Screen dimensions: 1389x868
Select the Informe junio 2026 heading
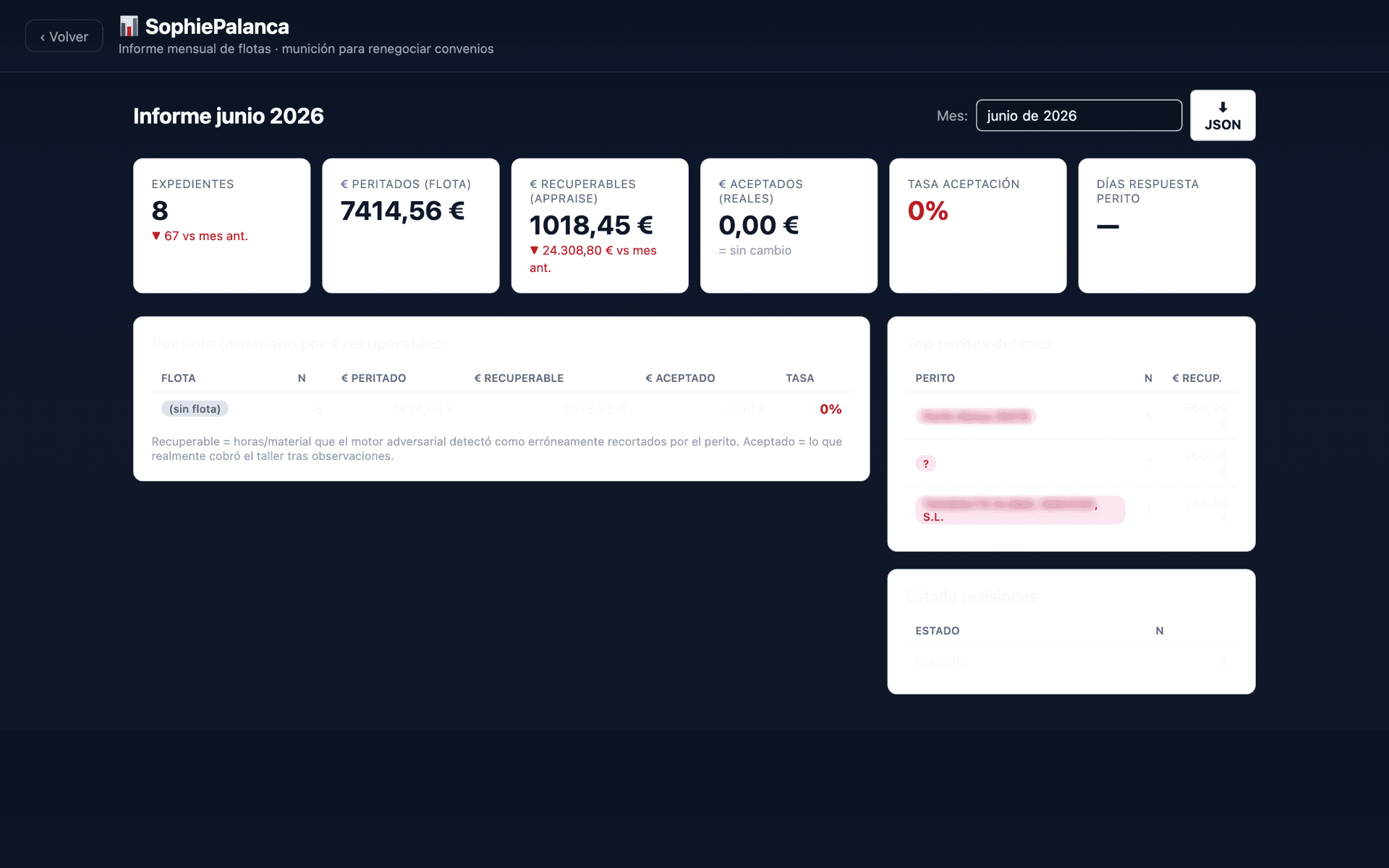pos(229,116)
